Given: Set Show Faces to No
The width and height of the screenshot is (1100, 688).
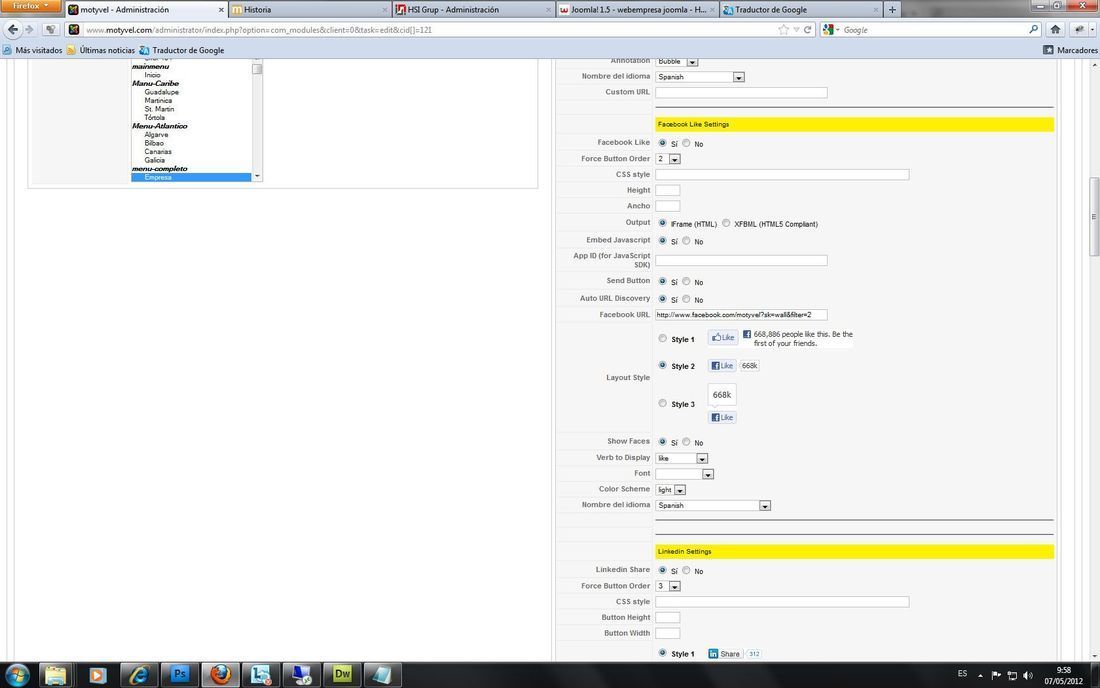Looking at the screenshot, I should [x=686, y=442].
